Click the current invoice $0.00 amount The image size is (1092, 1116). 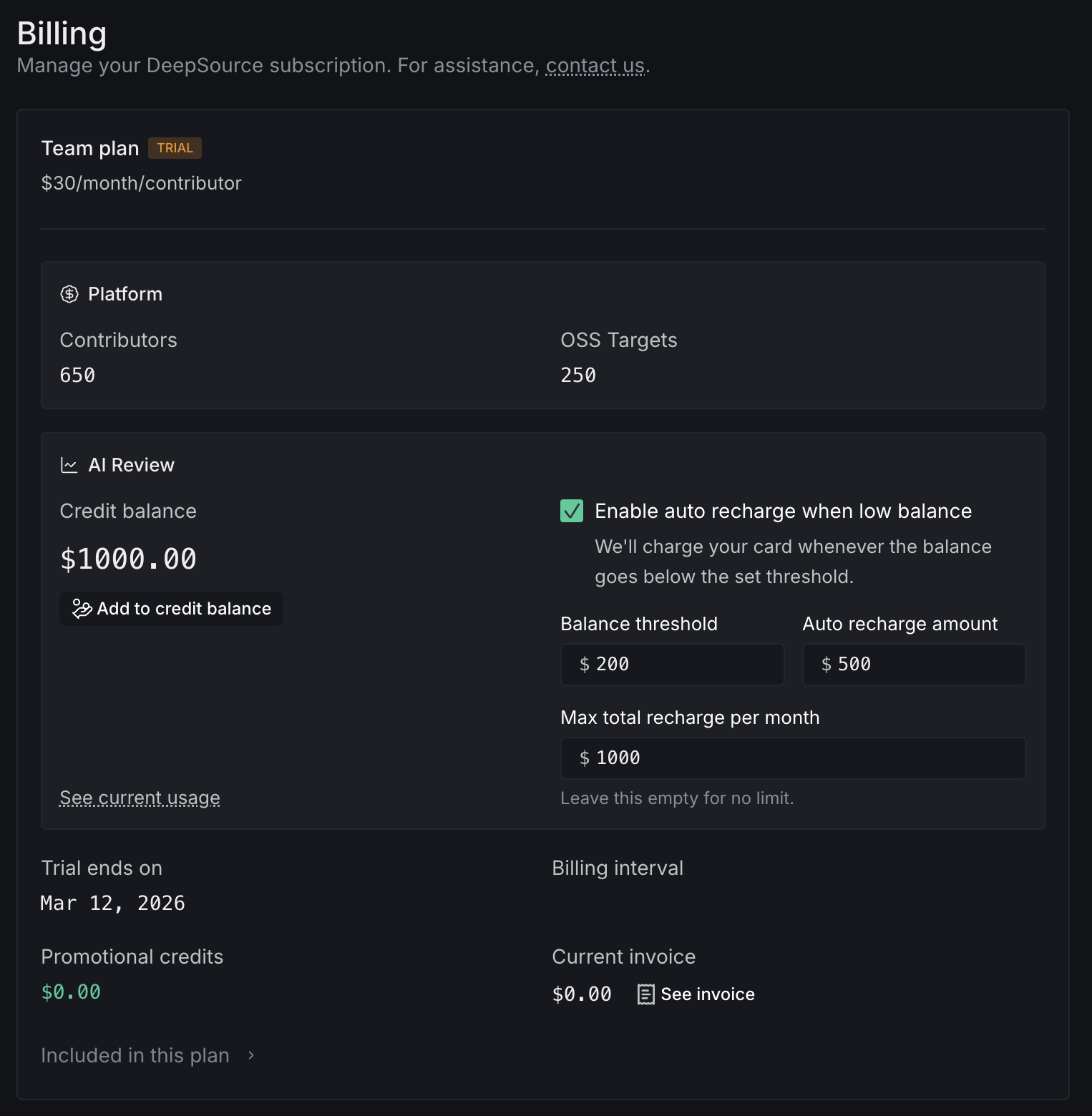pyautogui.click(x=582, y=994)
